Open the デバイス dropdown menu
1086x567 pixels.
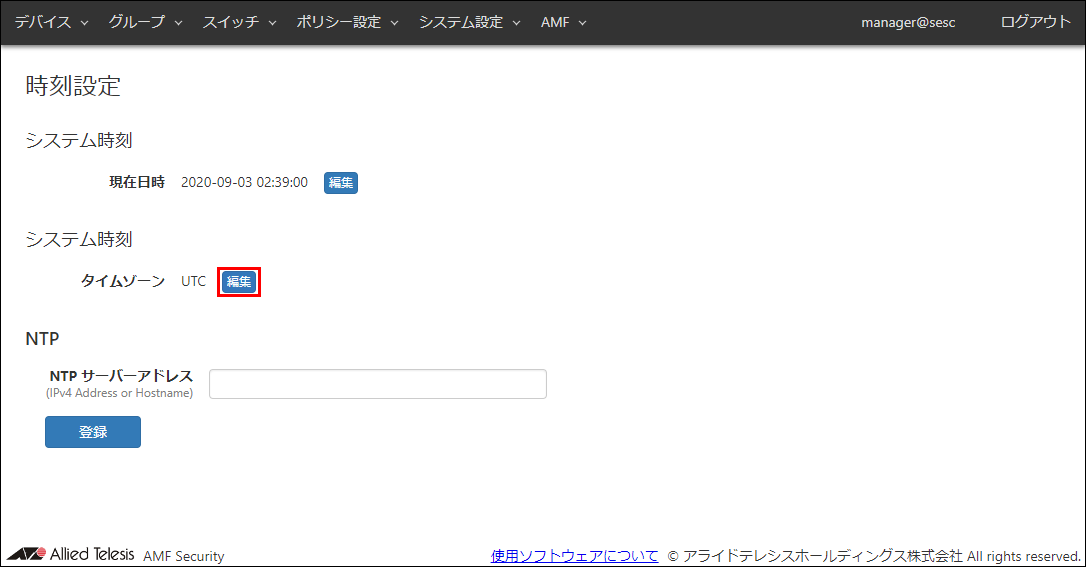[51, 22]
